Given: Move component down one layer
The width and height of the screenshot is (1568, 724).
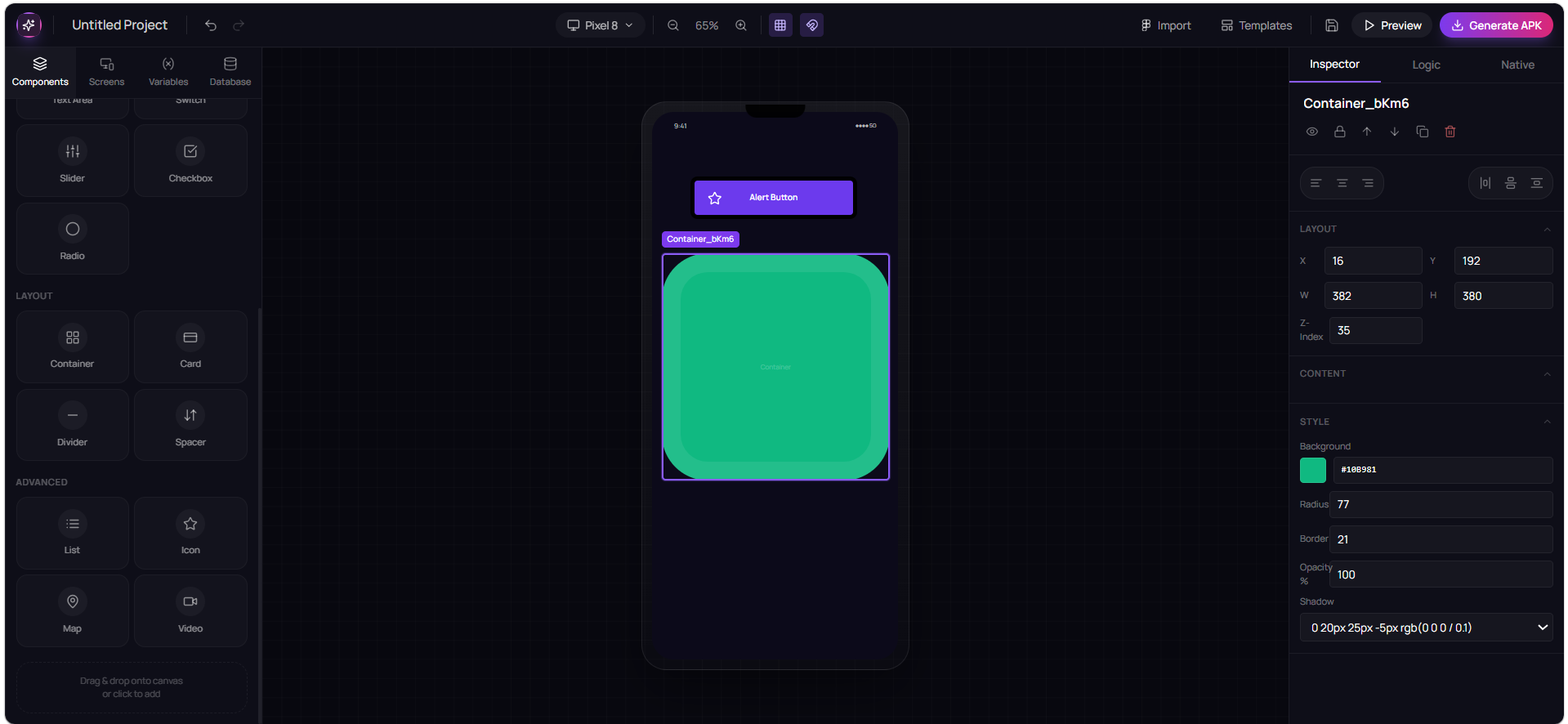Looking at the screenshot, I should [1395, 132].
